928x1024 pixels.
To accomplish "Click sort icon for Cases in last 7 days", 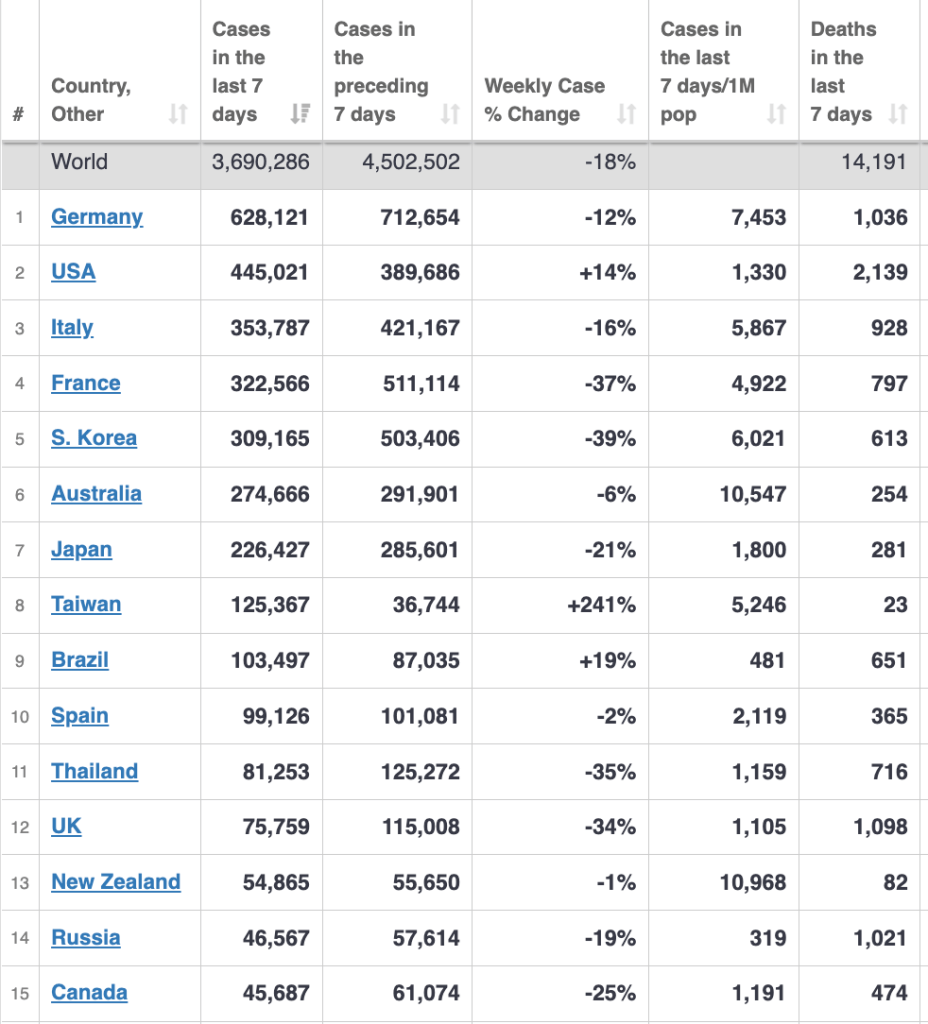I will click(x=300, y=114).
